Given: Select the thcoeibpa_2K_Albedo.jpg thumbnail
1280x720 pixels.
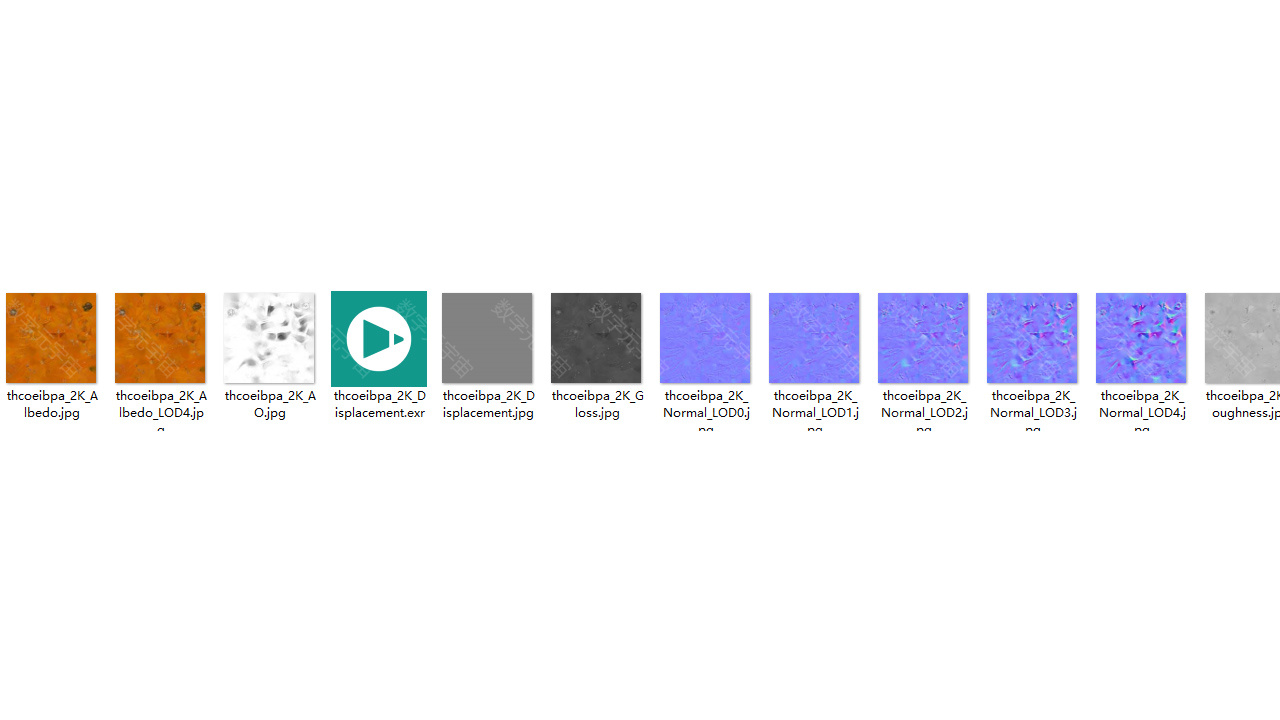Looking at the screenshot, I should pos(51,338).
